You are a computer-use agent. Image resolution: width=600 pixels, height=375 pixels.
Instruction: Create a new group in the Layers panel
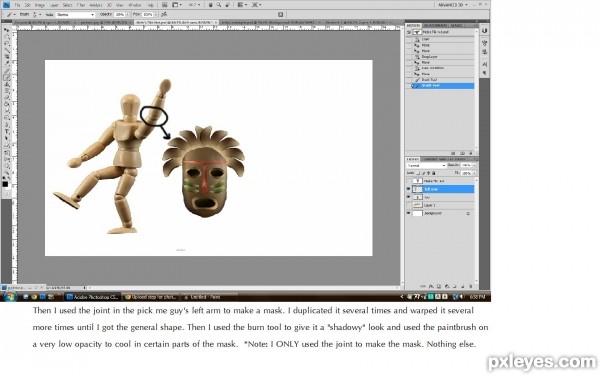pyautogui.click(x=454, y=286)
